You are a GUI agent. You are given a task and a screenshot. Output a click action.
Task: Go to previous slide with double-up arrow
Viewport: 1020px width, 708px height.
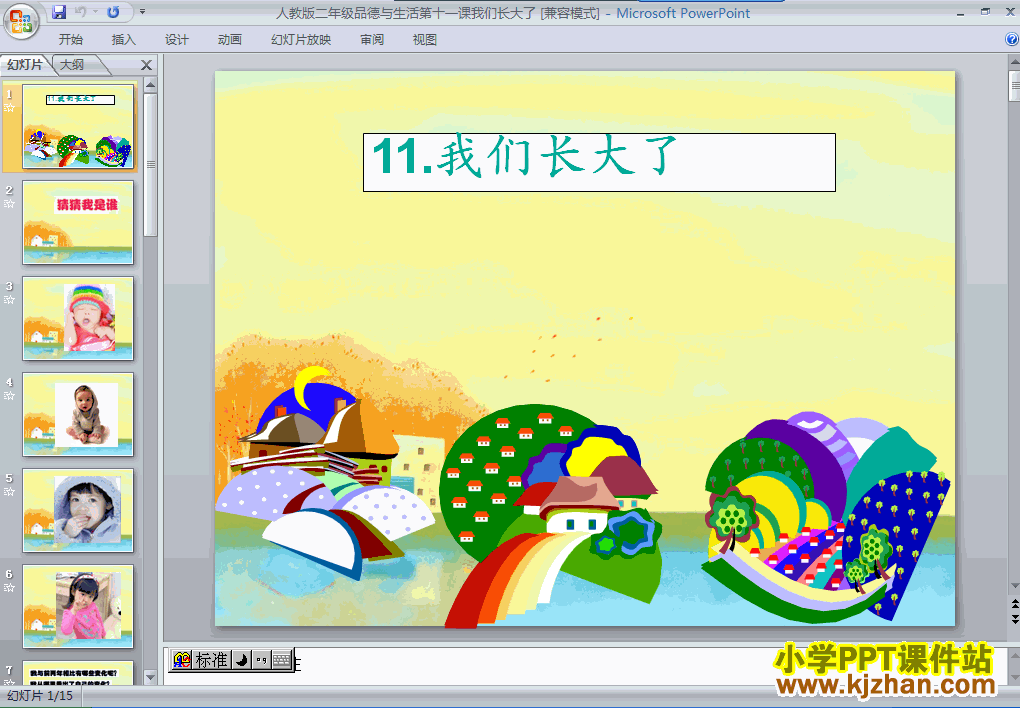(x=1014, y=605)
